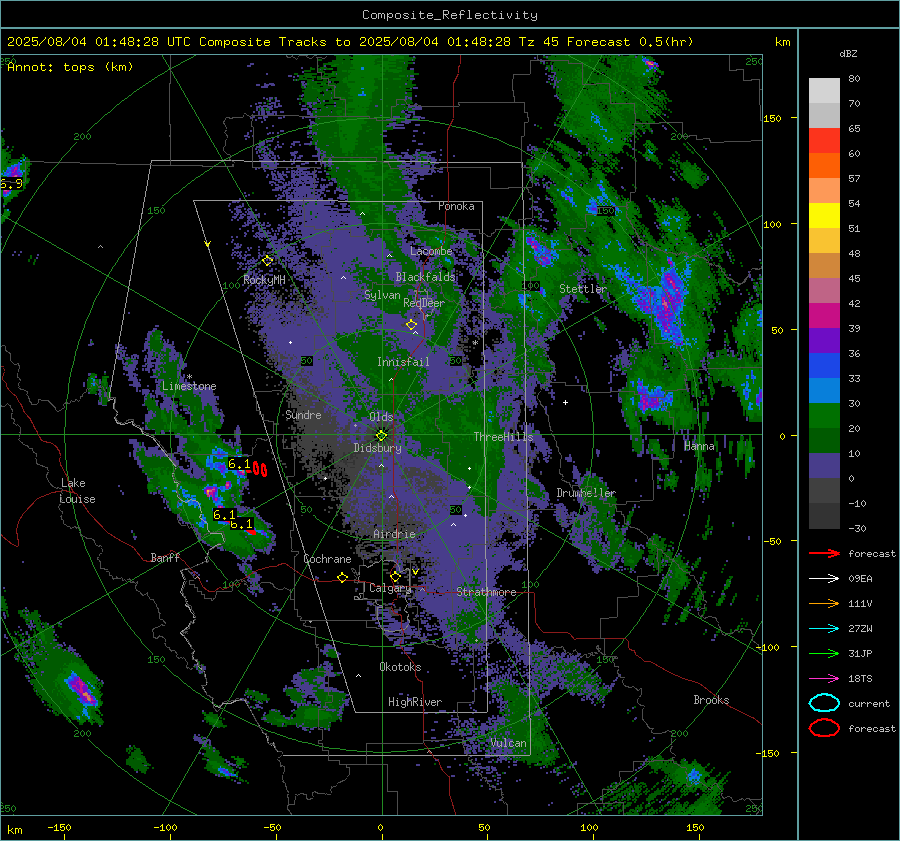Screen dimensions: 900x841
Task: Click the 6.1 label next to red ellipses
Action: pos(239,464)
